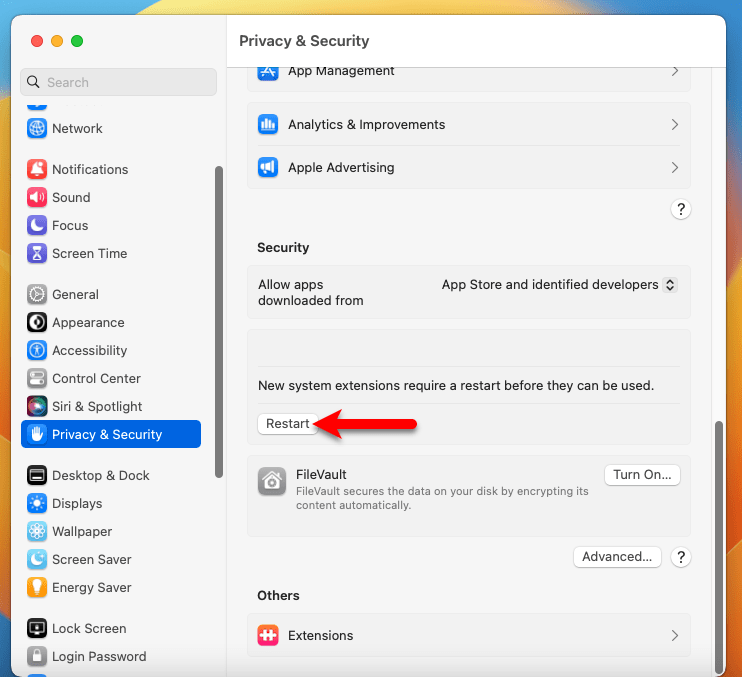The height and width of the screenshot is (677, 742).
Task: Select the Screen Saver icon
Action: (x=37, y=559)
